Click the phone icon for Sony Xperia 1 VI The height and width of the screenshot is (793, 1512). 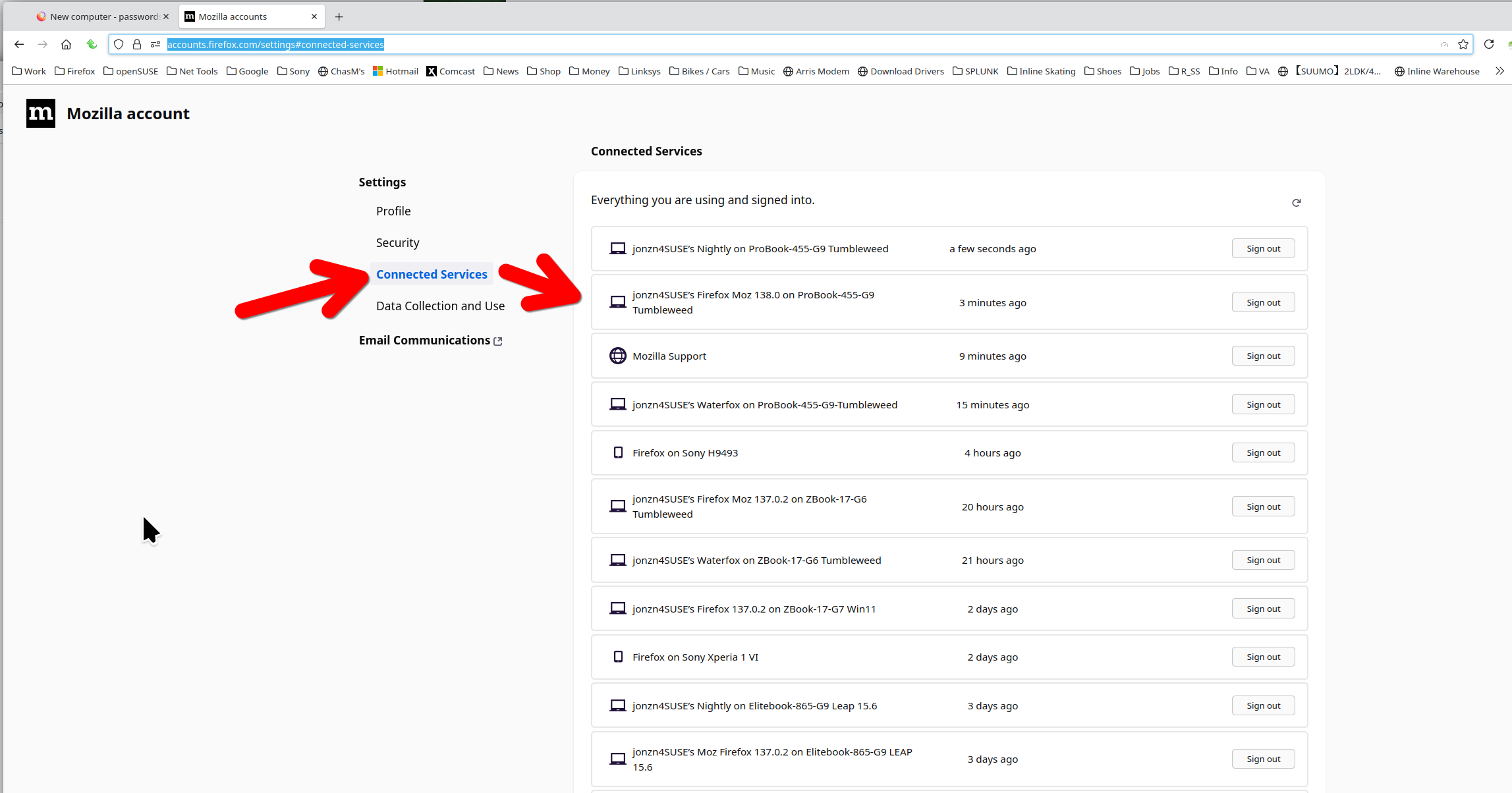pos(618,657)
